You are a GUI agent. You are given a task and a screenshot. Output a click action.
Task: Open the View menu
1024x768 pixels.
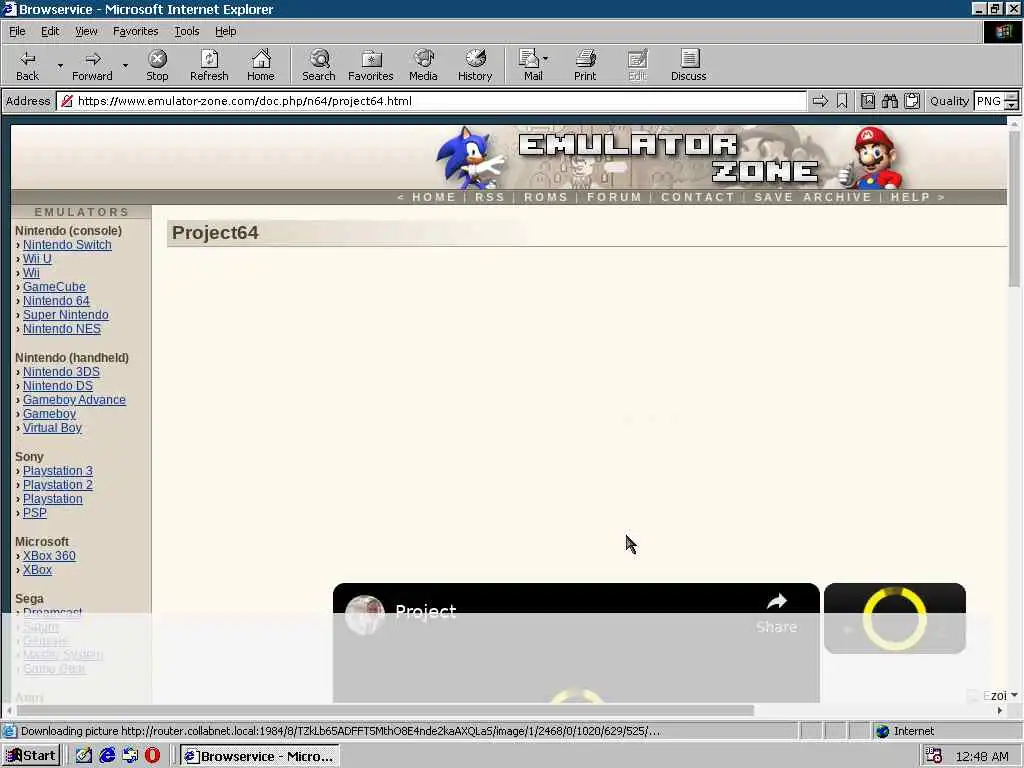pyautogui.click(x=86, y=31)
